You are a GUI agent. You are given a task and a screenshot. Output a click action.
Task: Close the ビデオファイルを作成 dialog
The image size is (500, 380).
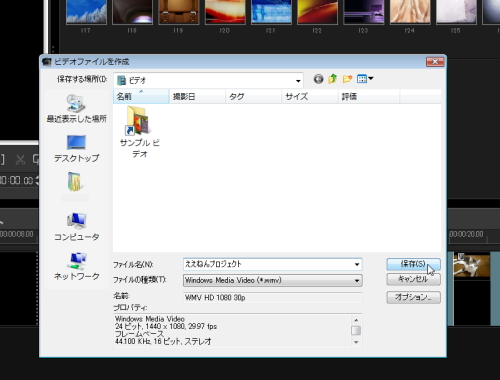435,62
